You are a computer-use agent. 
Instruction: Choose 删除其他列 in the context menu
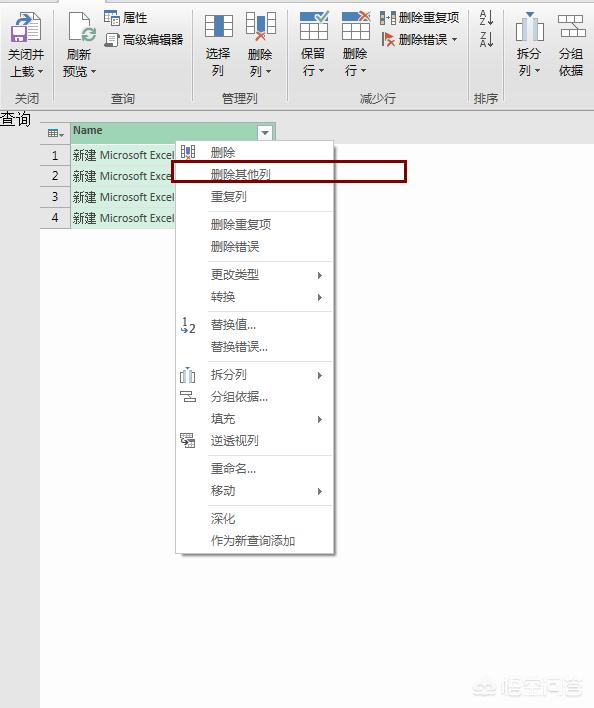255,174
